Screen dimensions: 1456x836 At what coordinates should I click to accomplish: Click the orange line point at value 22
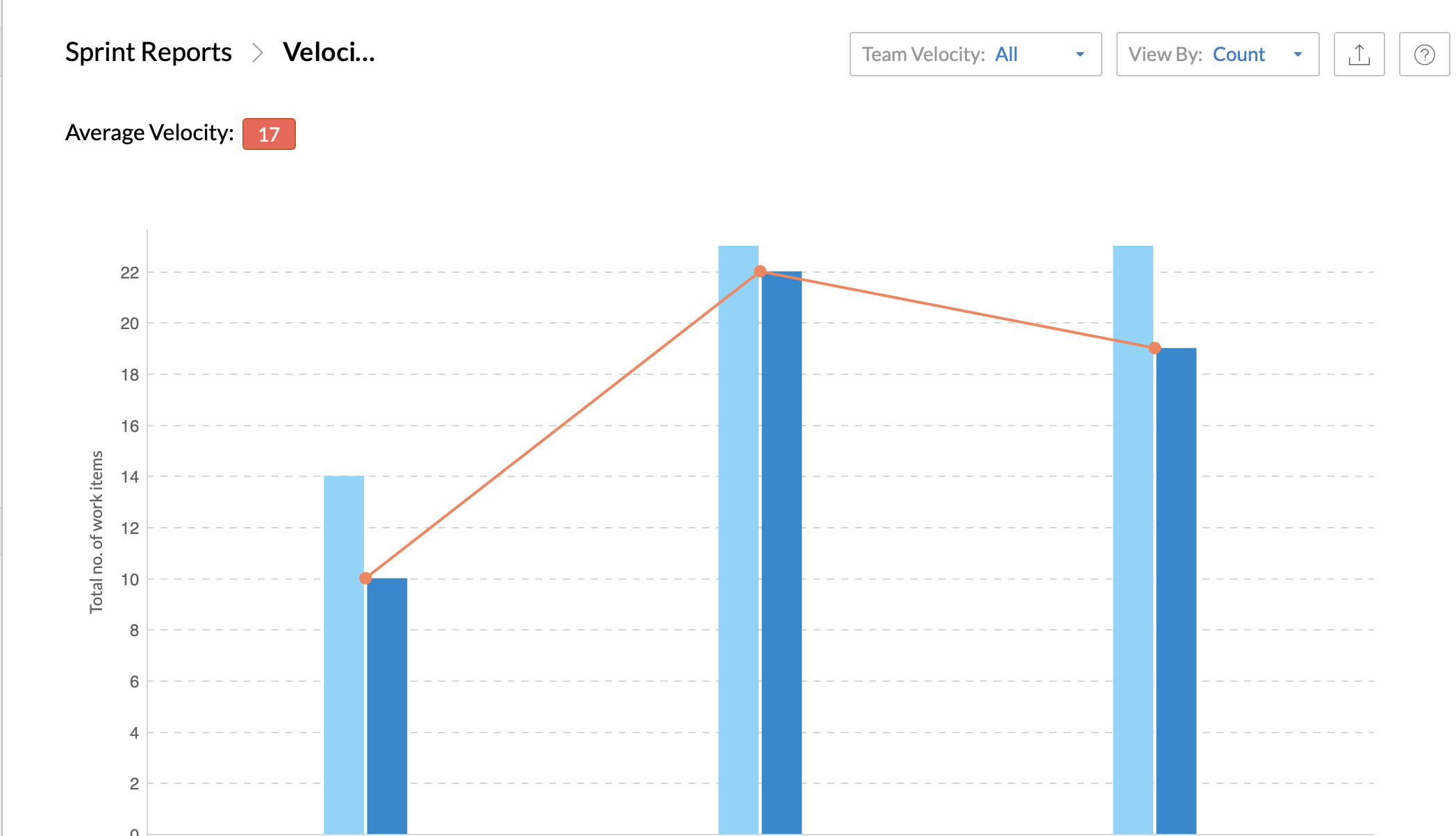(x=760, y=271)
